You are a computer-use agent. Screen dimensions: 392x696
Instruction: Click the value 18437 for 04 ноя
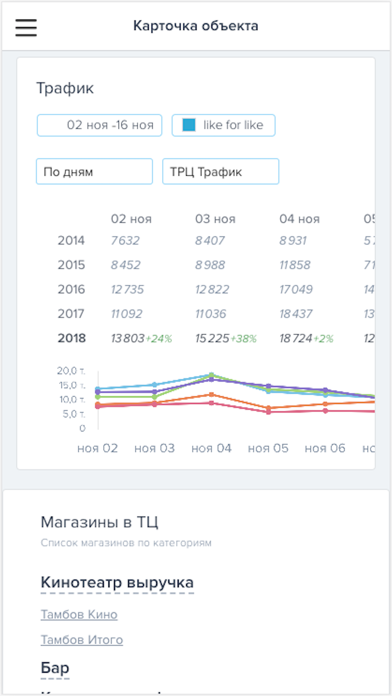(x=296, y=314)
